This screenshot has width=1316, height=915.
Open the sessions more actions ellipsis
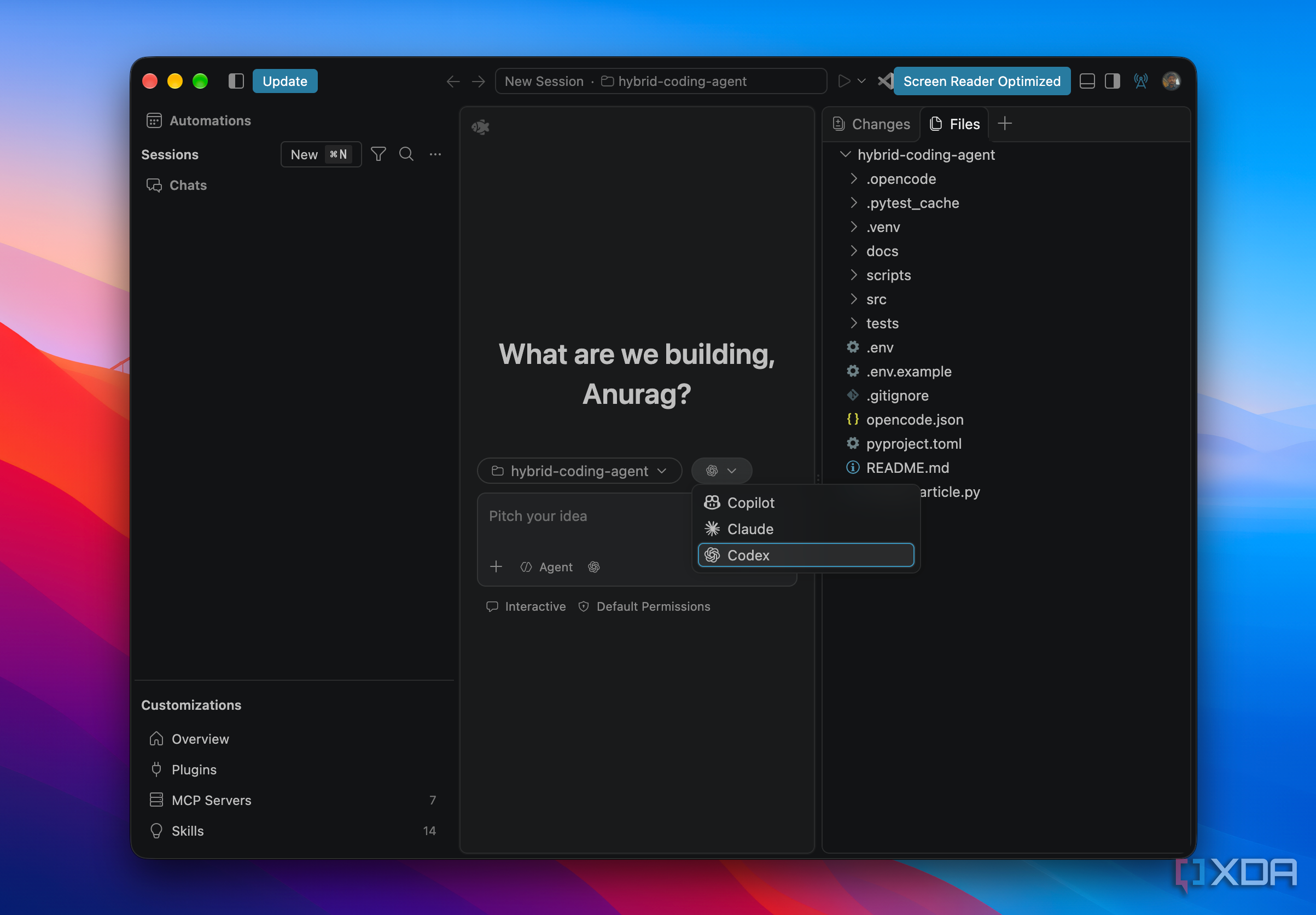click(x=435, y=154)
